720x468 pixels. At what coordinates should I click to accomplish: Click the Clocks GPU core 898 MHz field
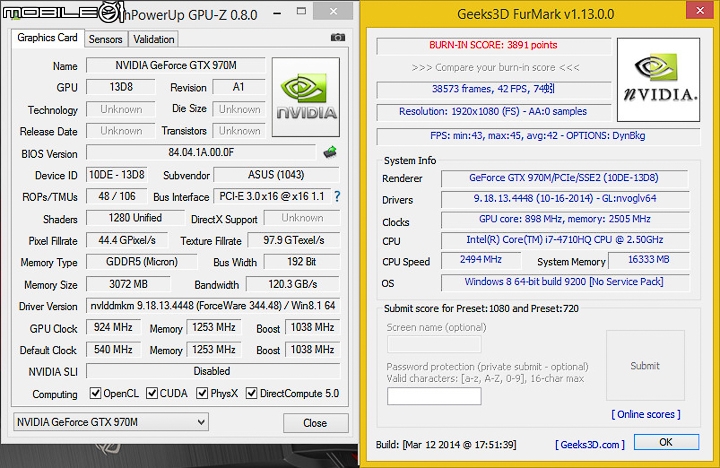point(564,219)
